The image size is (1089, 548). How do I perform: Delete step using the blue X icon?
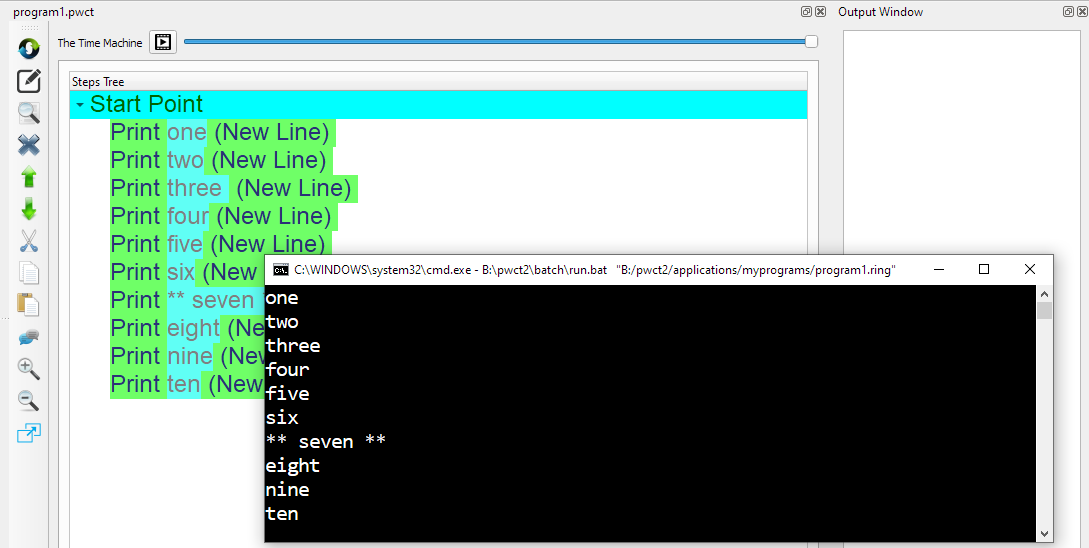(29, 145)
